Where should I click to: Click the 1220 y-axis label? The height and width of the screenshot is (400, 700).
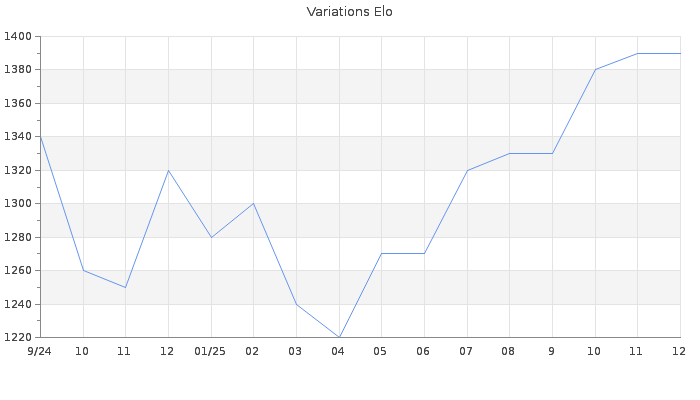[x=17, y=338]
